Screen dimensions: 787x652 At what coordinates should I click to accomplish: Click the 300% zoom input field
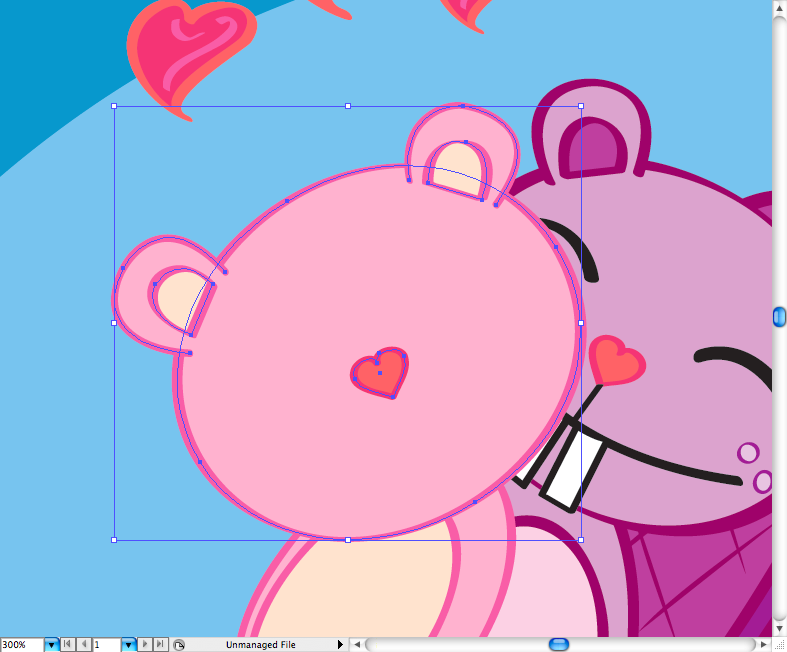click(21, 645)
